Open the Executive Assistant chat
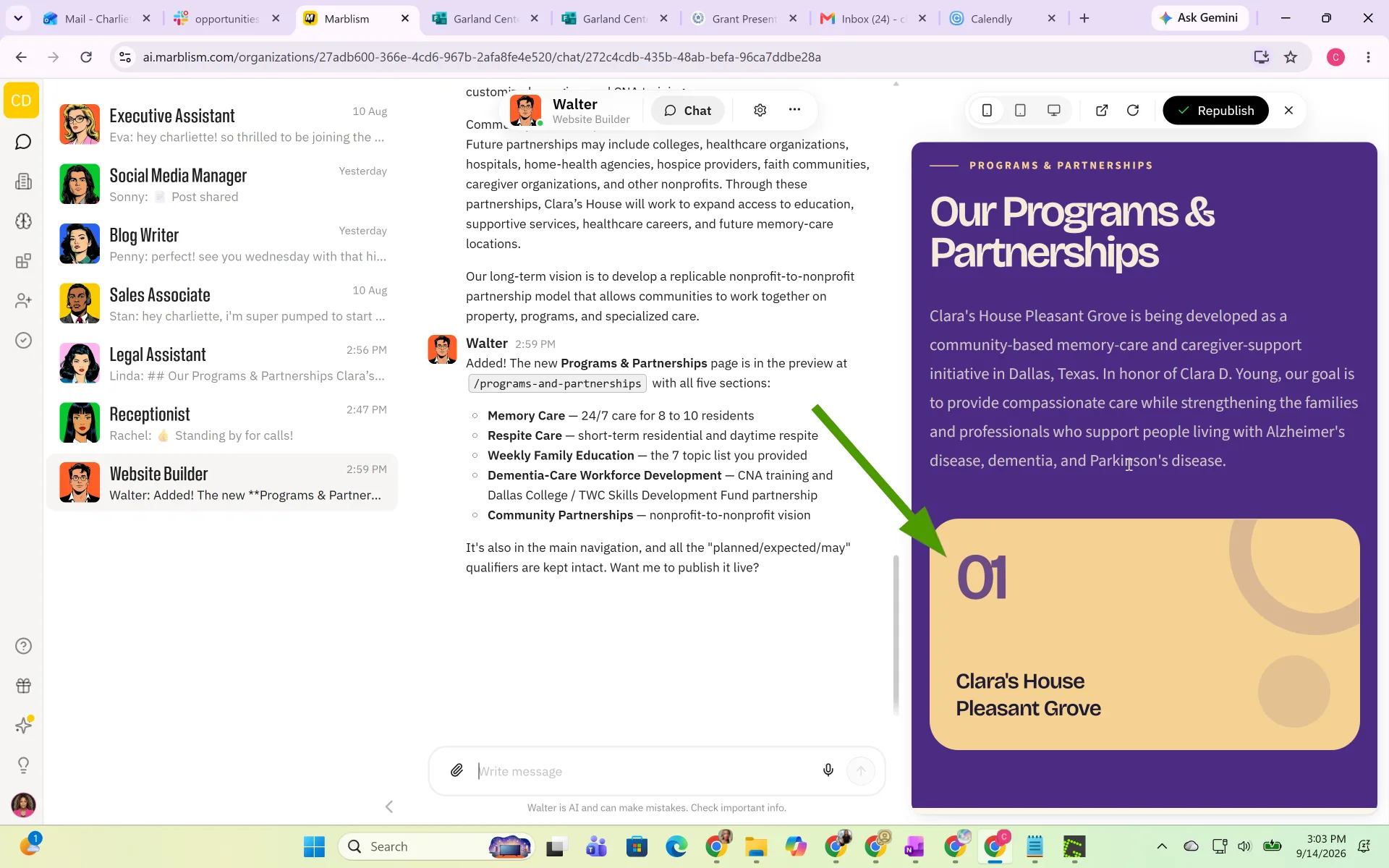Screen dimensions: 1389x868 pos(222,124)
